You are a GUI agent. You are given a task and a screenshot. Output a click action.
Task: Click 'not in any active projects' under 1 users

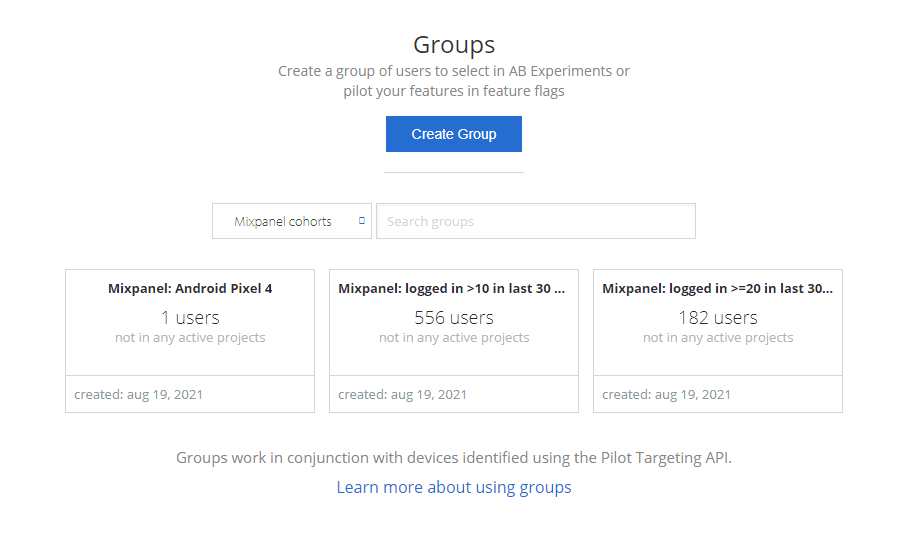tap(190, 338)
